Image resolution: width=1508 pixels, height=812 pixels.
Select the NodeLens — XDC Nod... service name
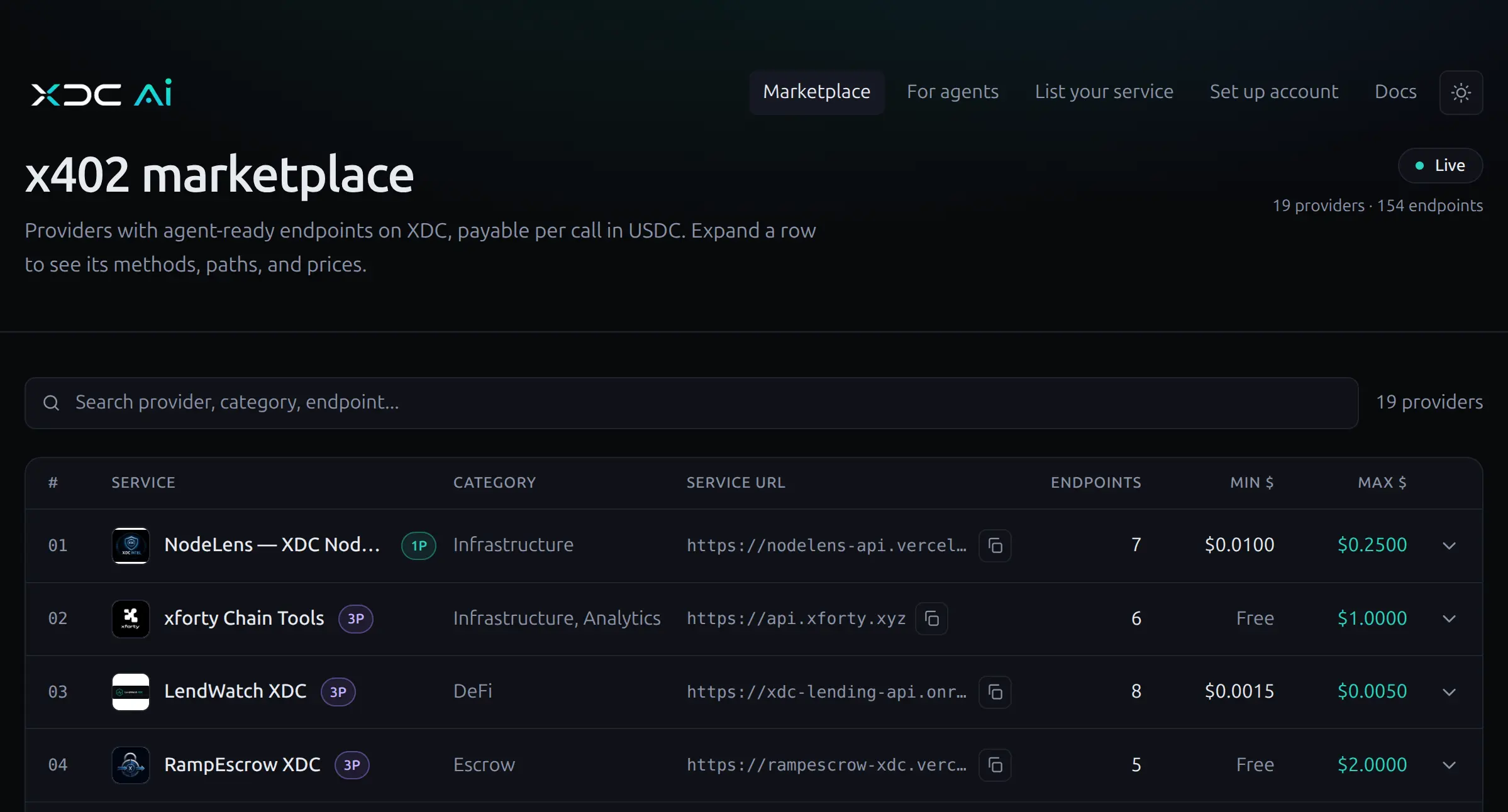click(x=272, y=545)
